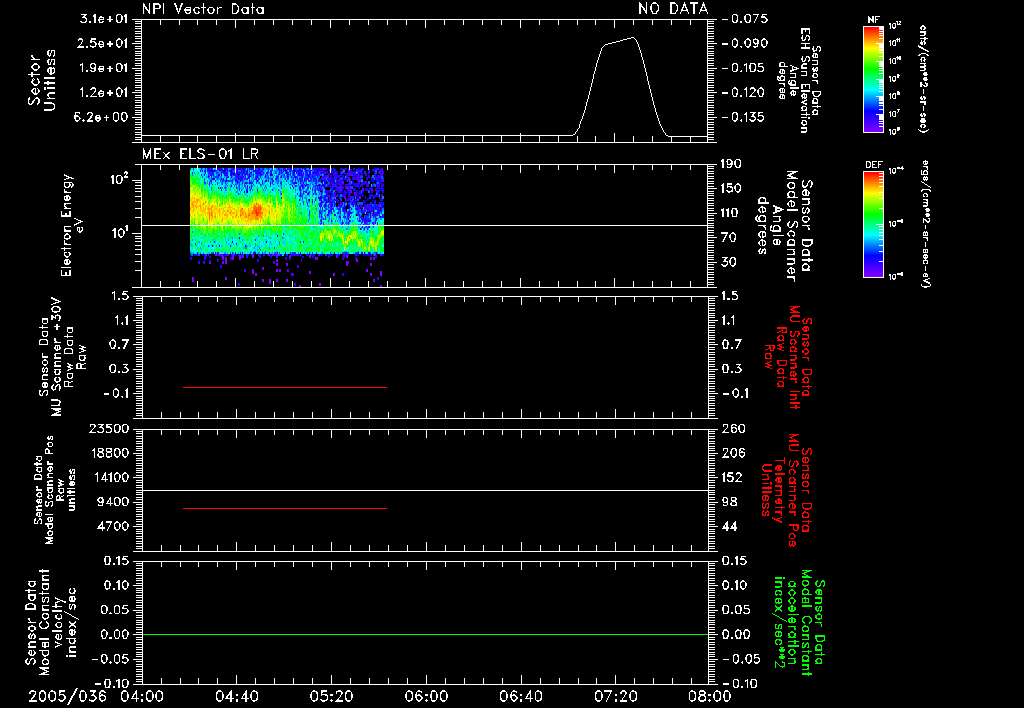Image resolution: width=1024 pixels, height=708 pixels.
Task: Click the '44' telemetry axis value
Action: click(x=729, y=526)
